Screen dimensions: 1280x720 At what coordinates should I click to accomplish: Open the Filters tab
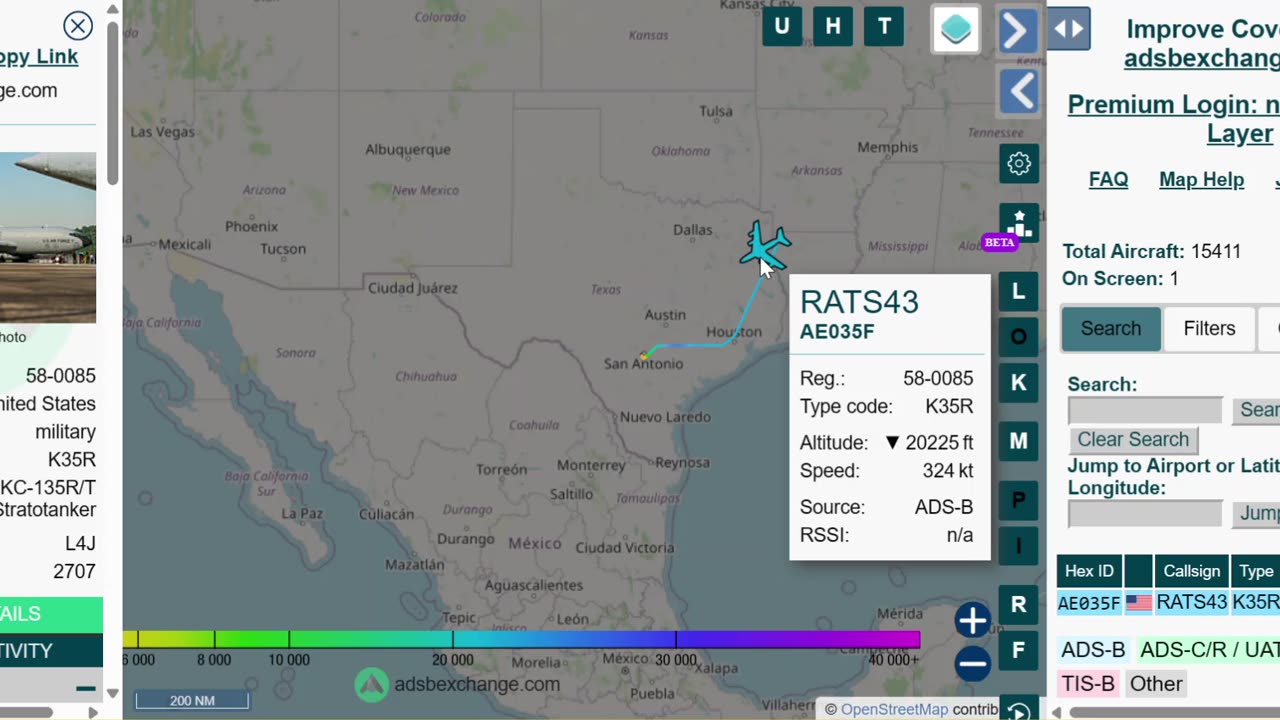[1209, 329]
